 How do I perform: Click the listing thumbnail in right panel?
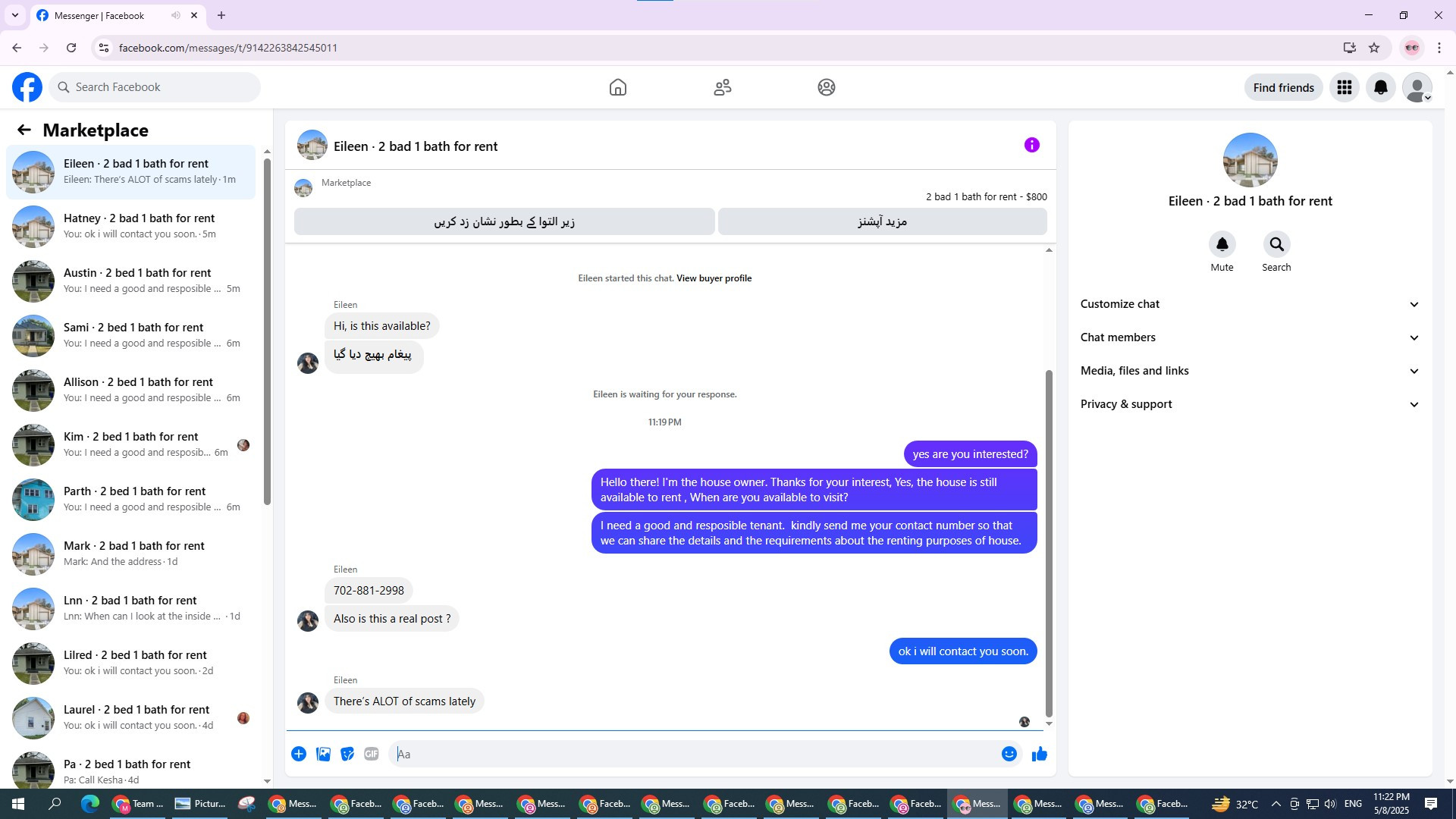coord(1250,160)
